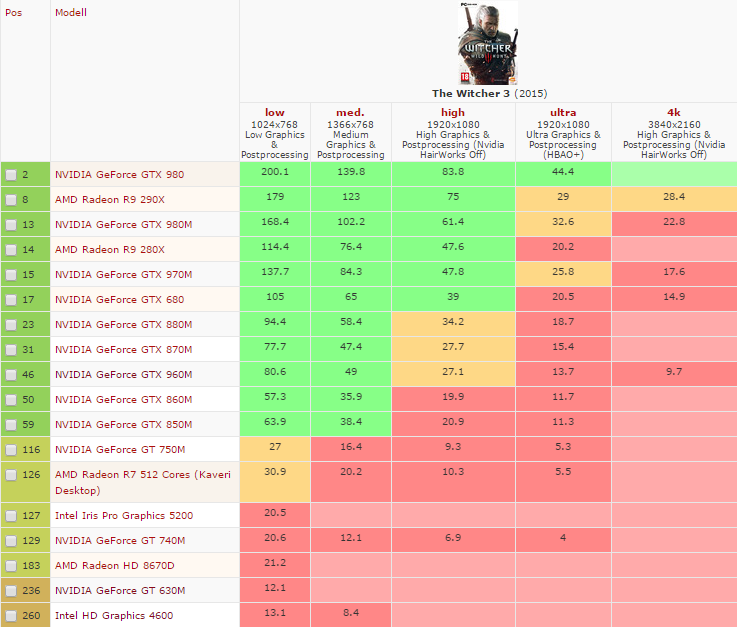Select the 8.4 med. score cell
Screen dimensions: 737x627
point(351,615)
